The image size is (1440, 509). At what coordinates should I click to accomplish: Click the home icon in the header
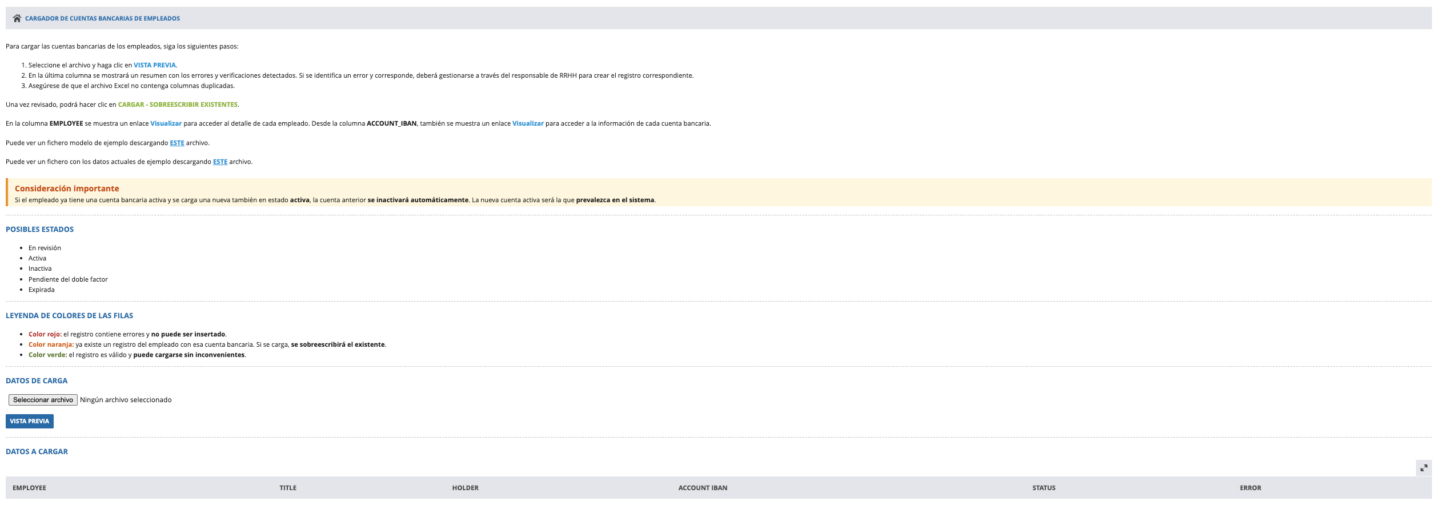[17, 18]
